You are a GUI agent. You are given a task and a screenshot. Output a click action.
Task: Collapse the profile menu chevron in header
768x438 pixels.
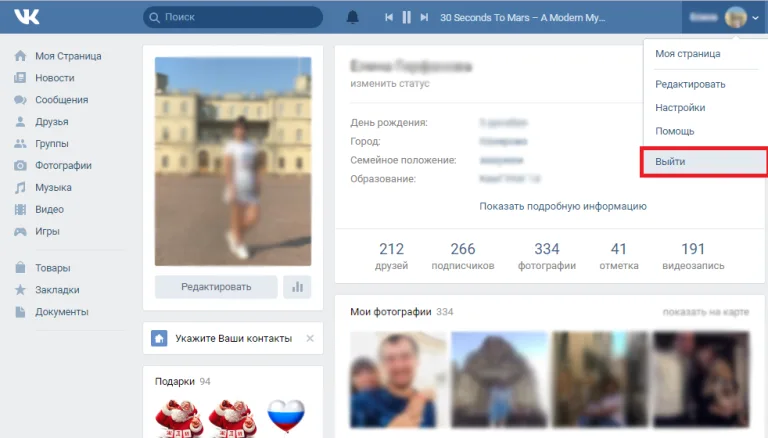click(x=755, y=18)
